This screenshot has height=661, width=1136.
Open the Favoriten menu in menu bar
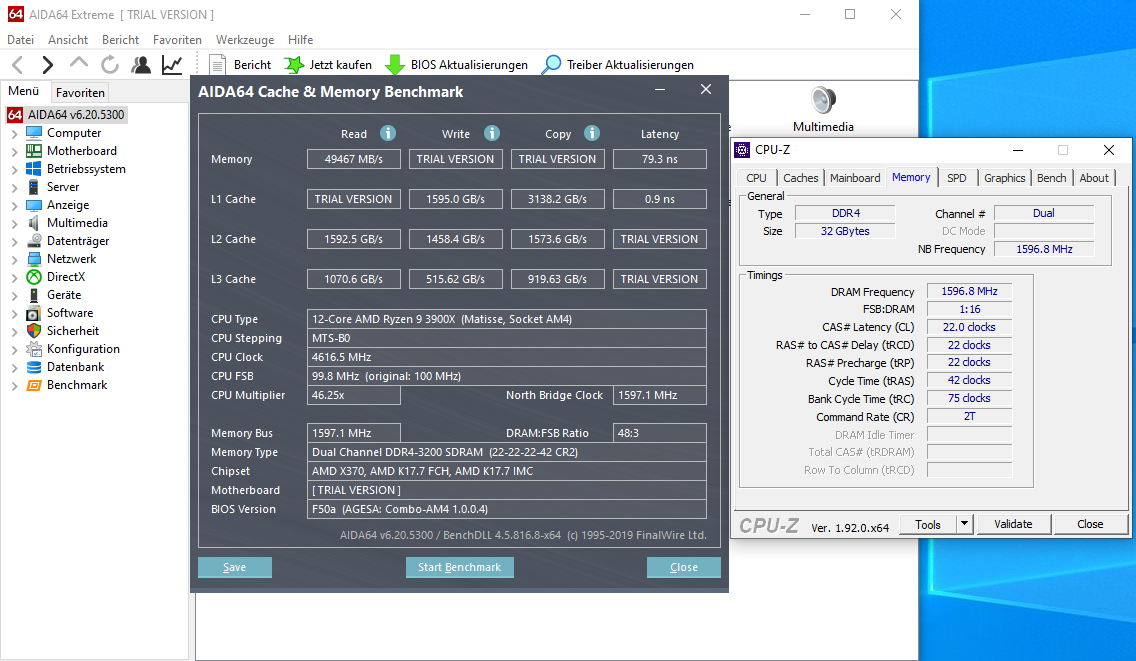178,40
